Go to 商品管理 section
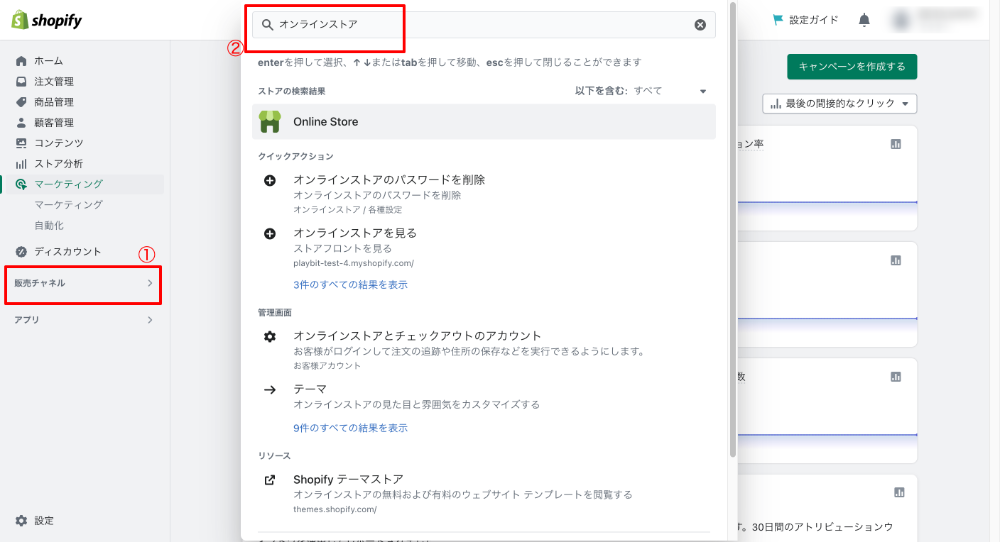The height and width of the screenshot is (542, 1000). point(54,102)
